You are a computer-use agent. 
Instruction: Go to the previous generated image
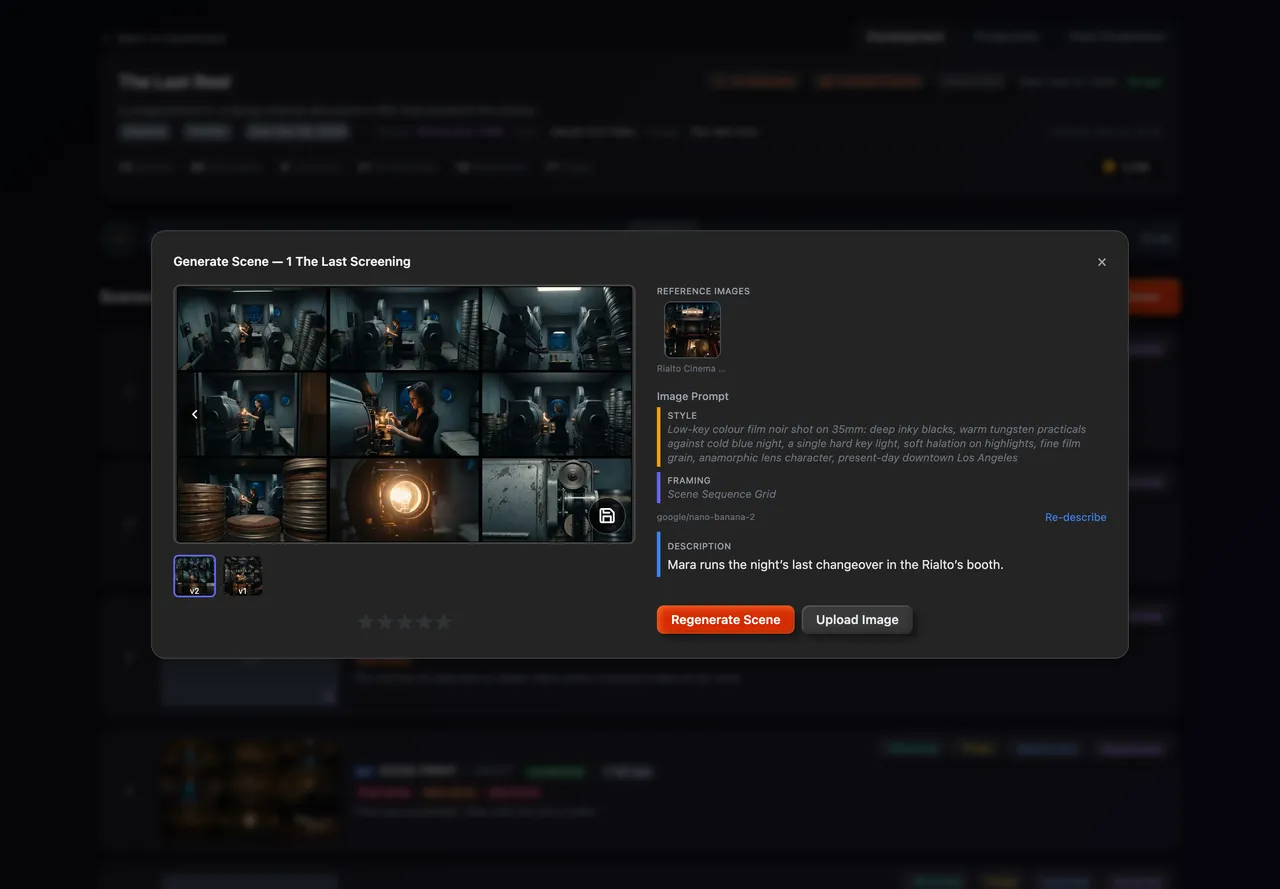point(194,414)
